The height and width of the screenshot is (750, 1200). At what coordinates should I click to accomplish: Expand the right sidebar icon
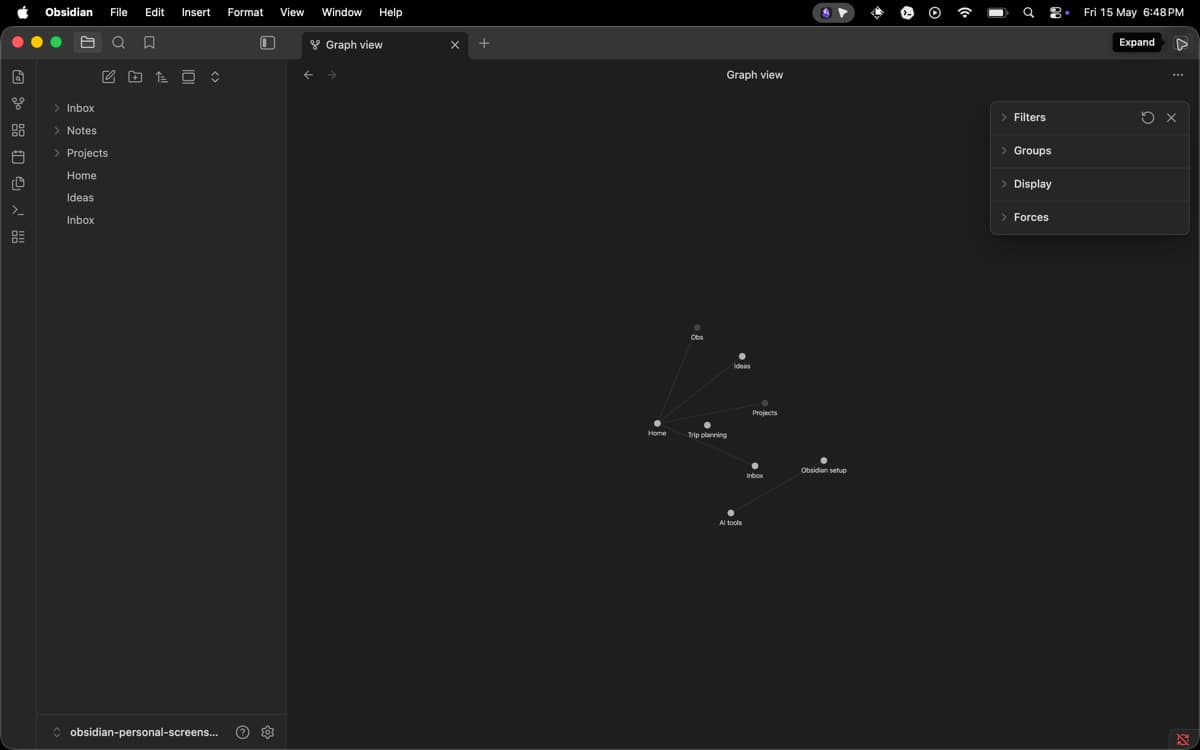[1182, 43]
